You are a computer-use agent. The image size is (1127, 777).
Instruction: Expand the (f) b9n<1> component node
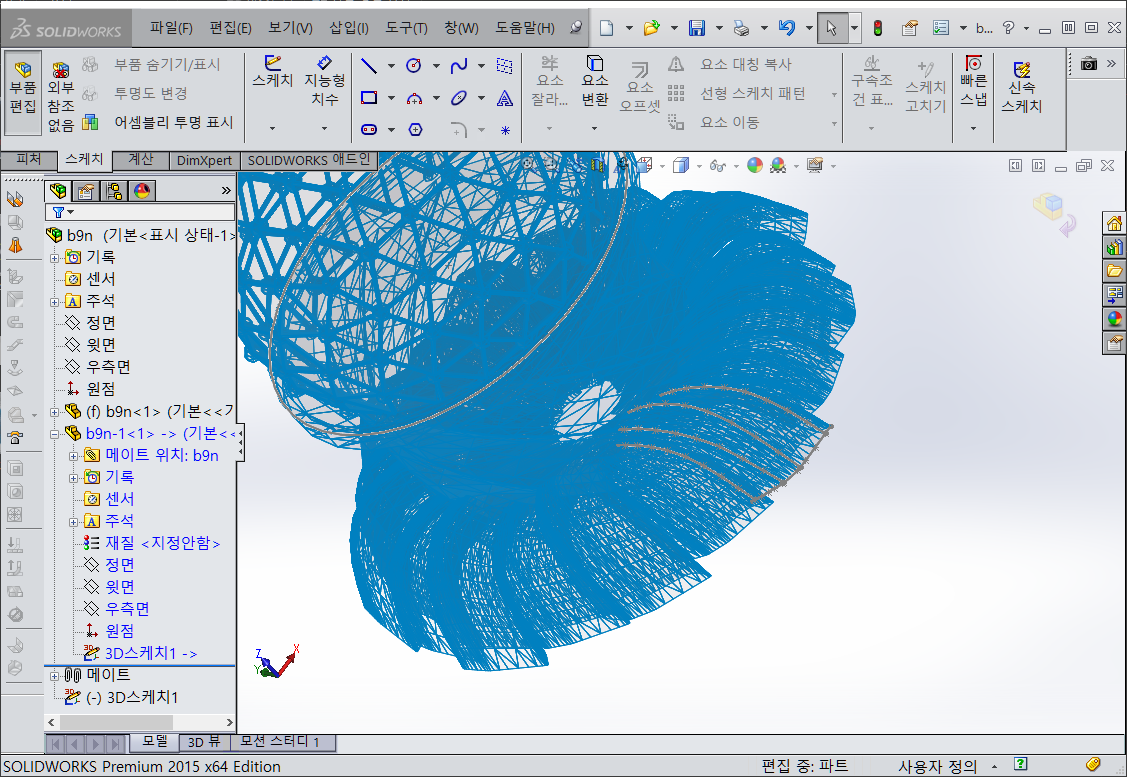coord(54,412)
